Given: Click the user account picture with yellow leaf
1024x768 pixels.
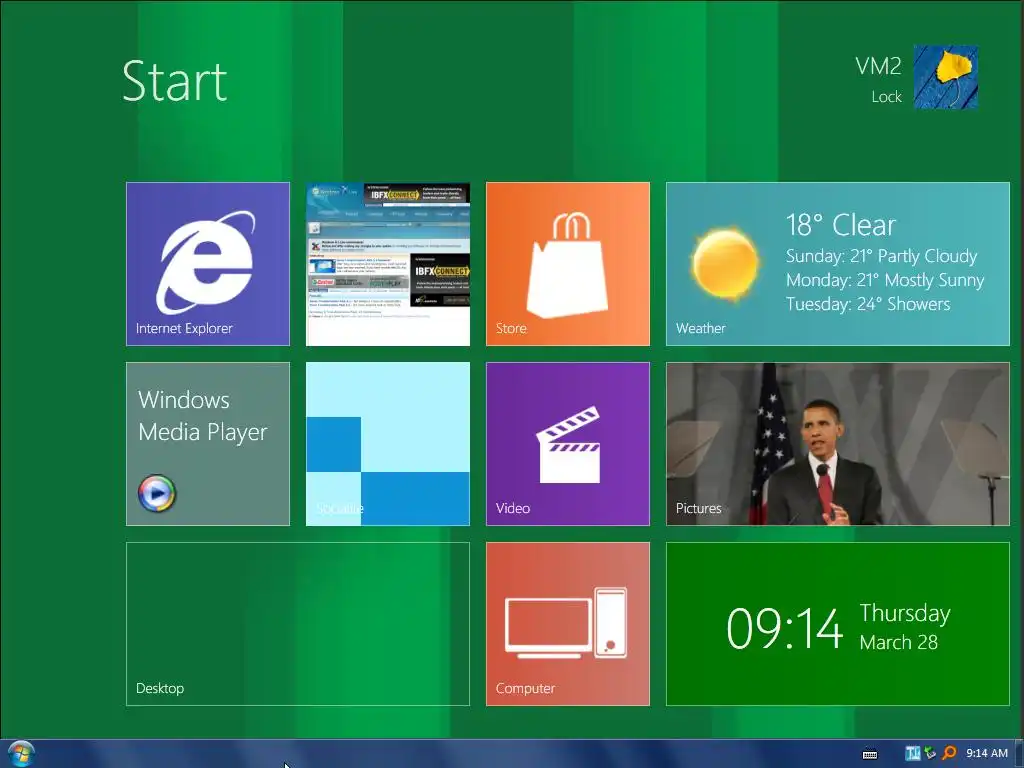Looking at the screenshot, I should [946, 76].
